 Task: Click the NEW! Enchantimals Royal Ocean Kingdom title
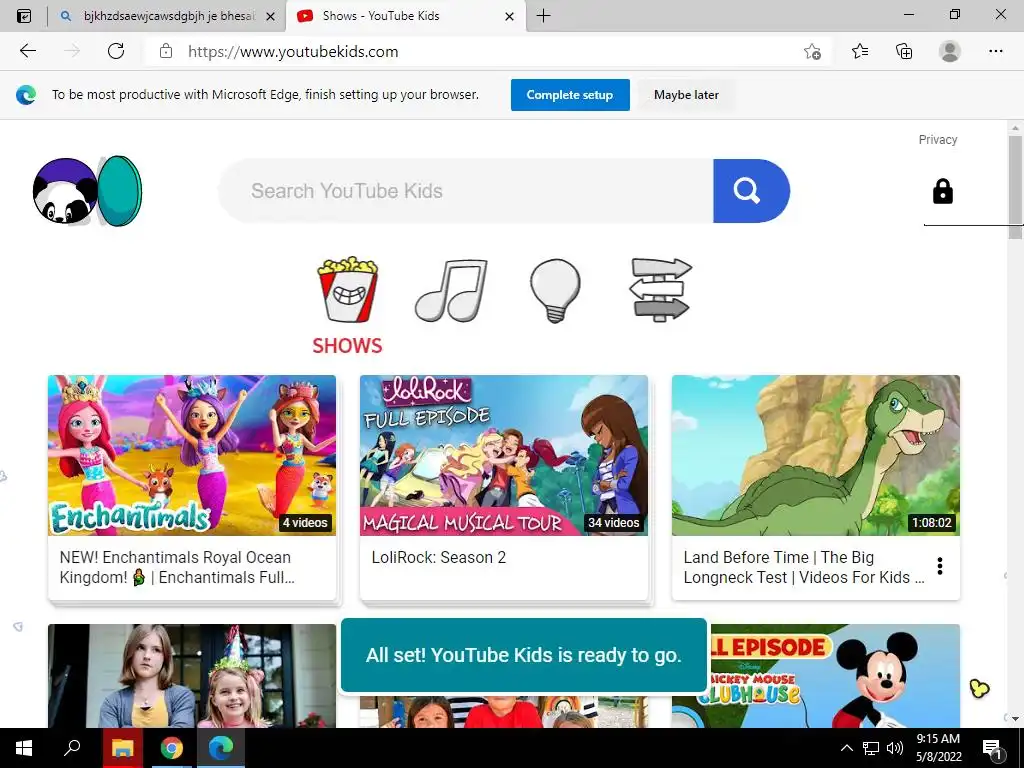tap(176, 567)
